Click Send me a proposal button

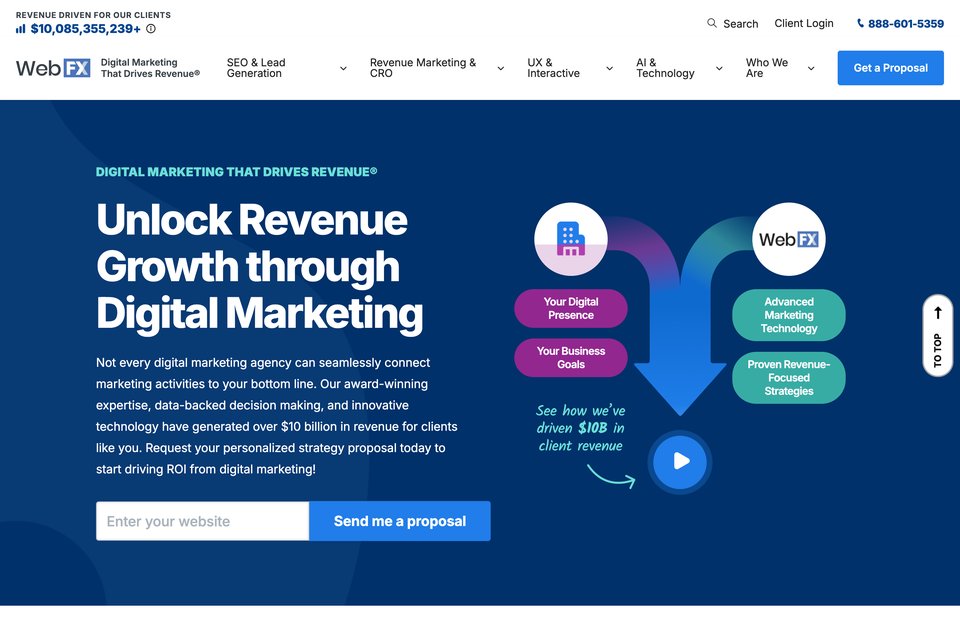pyautogui.click(x=400, y=521)
